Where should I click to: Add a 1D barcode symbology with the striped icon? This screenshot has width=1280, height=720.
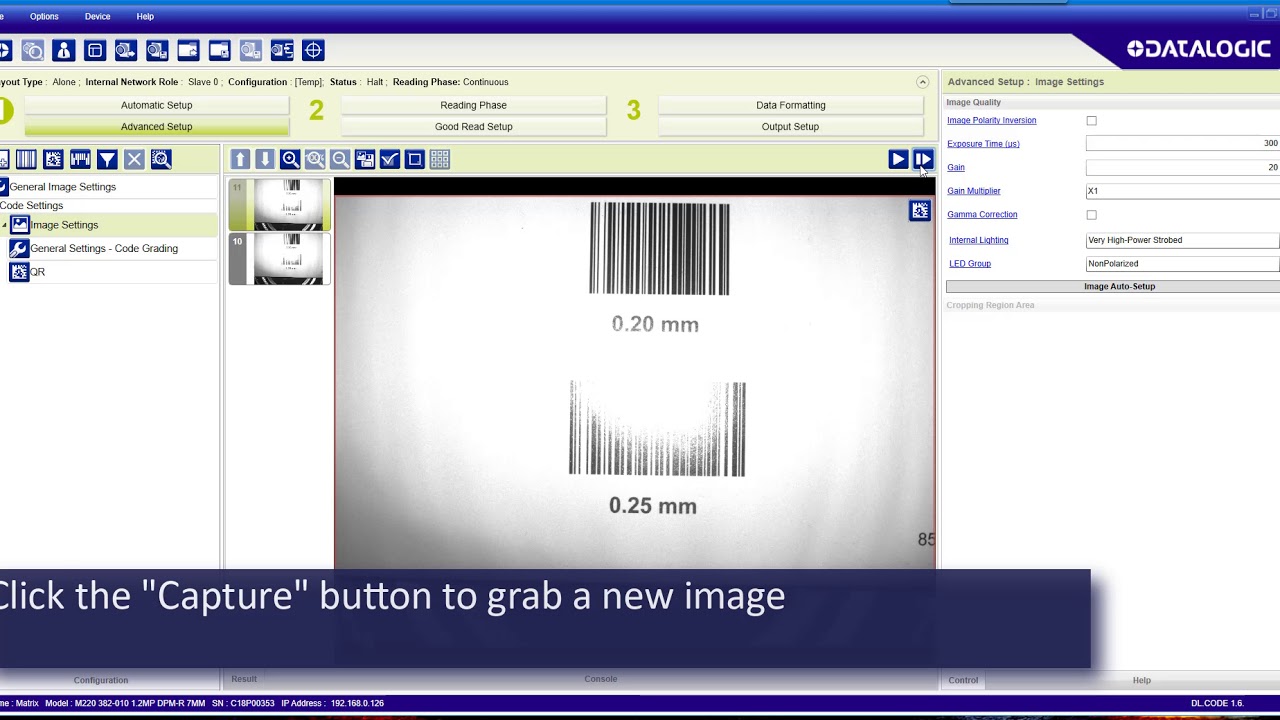click(26, 159)
